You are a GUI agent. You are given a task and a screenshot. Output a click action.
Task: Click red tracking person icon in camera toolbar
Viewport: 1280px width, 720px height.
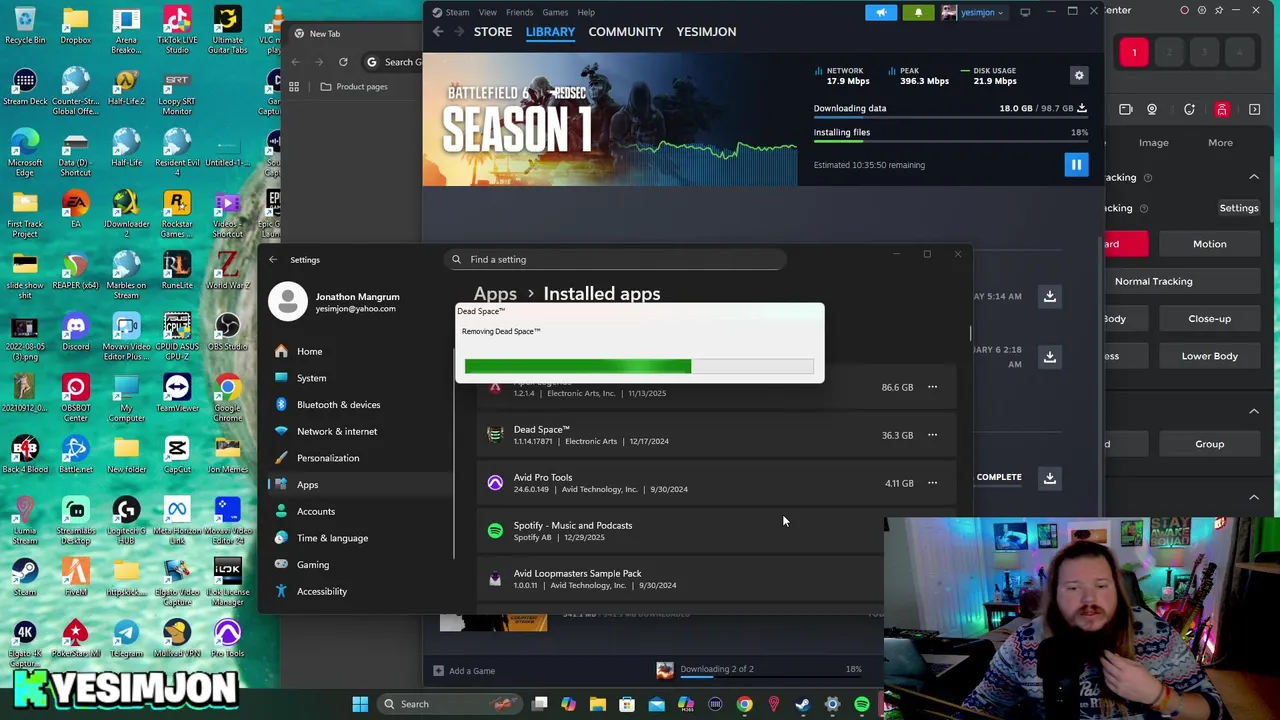(x=1221, y=110)
